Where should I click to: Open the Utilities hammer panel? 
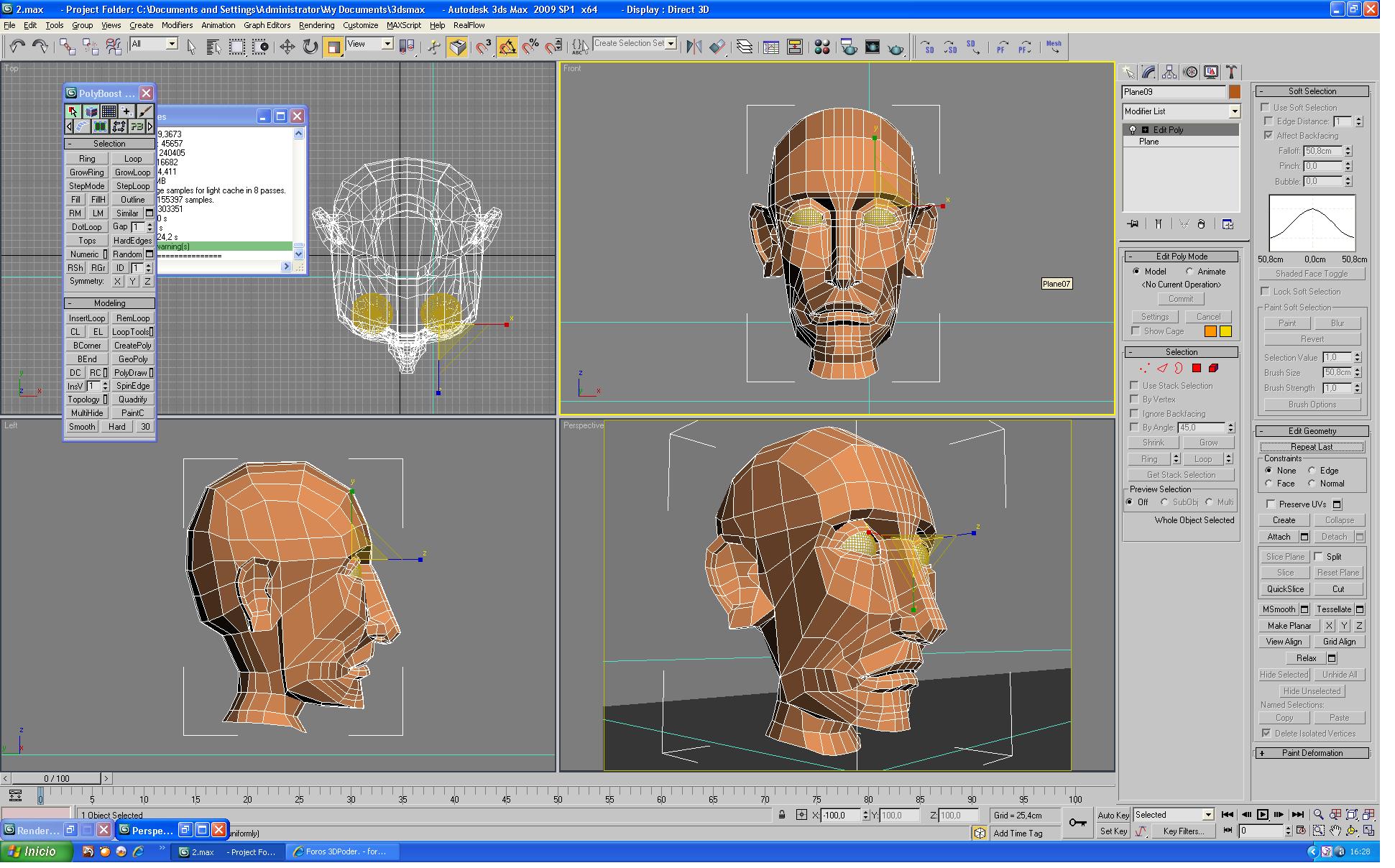pyautogui.click(x=1232, y=72)
